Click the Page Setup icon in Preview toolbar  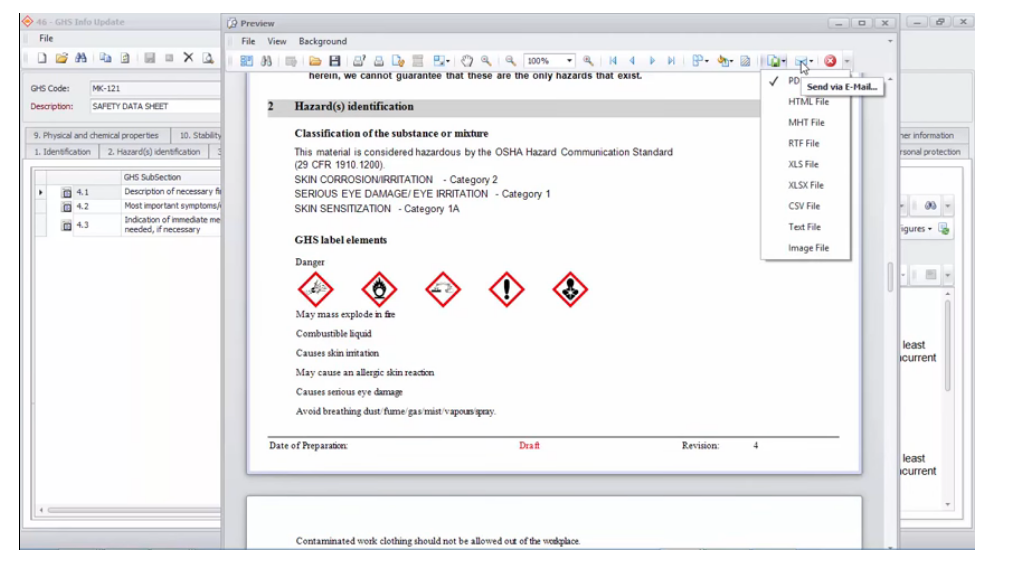pos(398,61)
